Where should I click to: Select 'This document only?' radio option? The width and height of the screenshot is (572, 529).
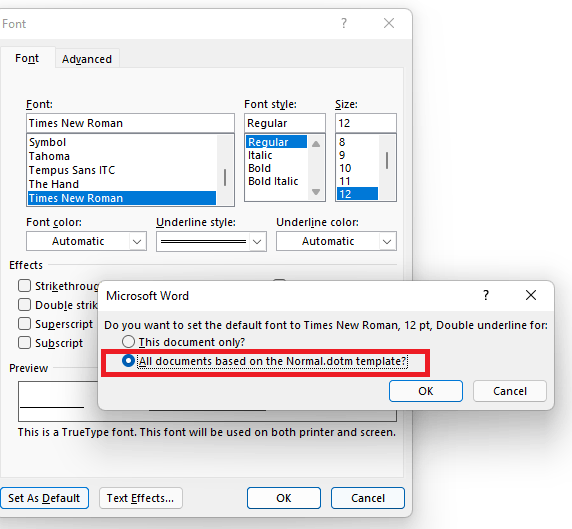point(128,342)
